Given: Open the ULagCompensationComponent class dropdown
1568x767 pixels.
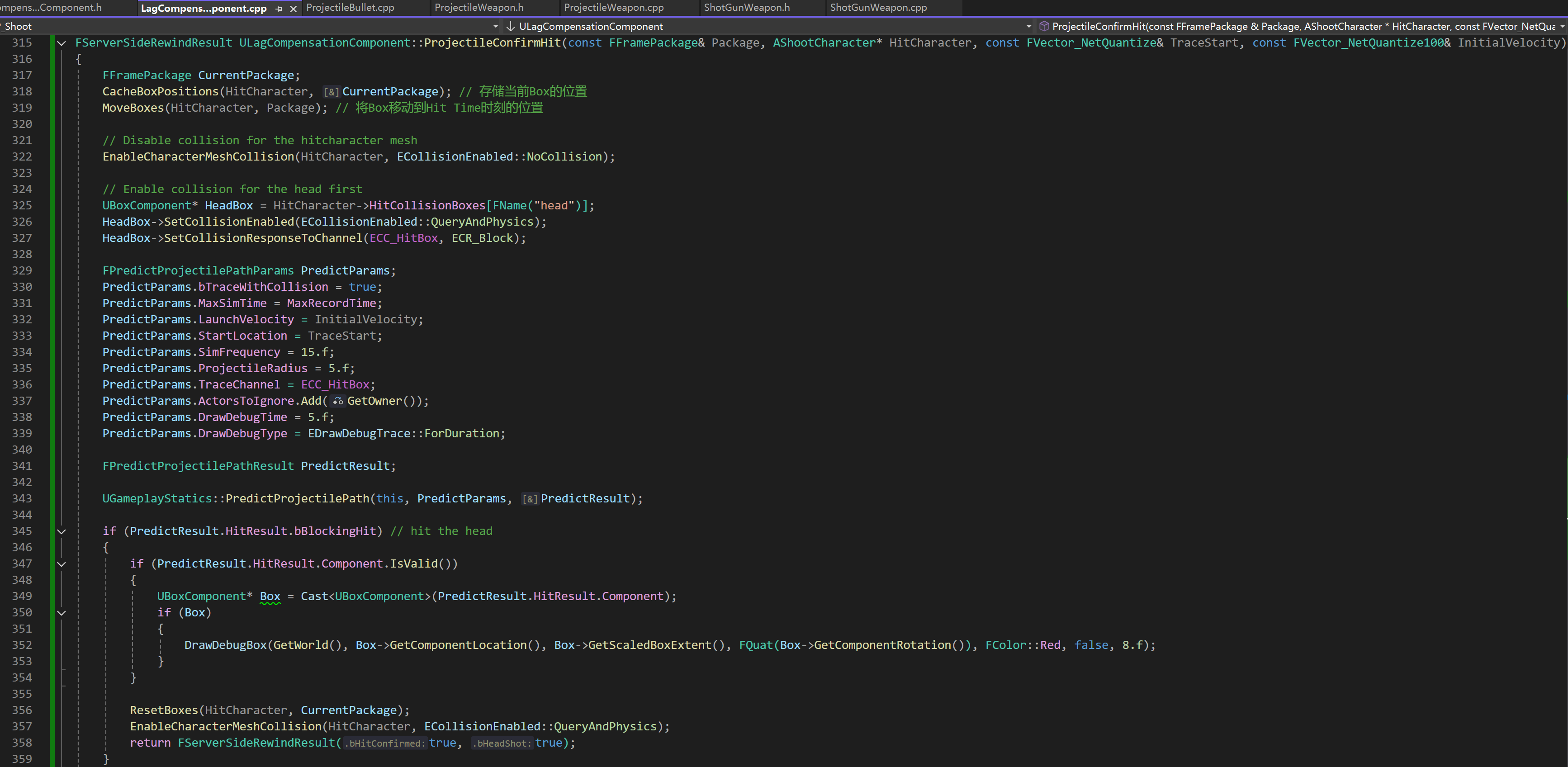Looking at the screenshot, I should tap(1029, 26).
